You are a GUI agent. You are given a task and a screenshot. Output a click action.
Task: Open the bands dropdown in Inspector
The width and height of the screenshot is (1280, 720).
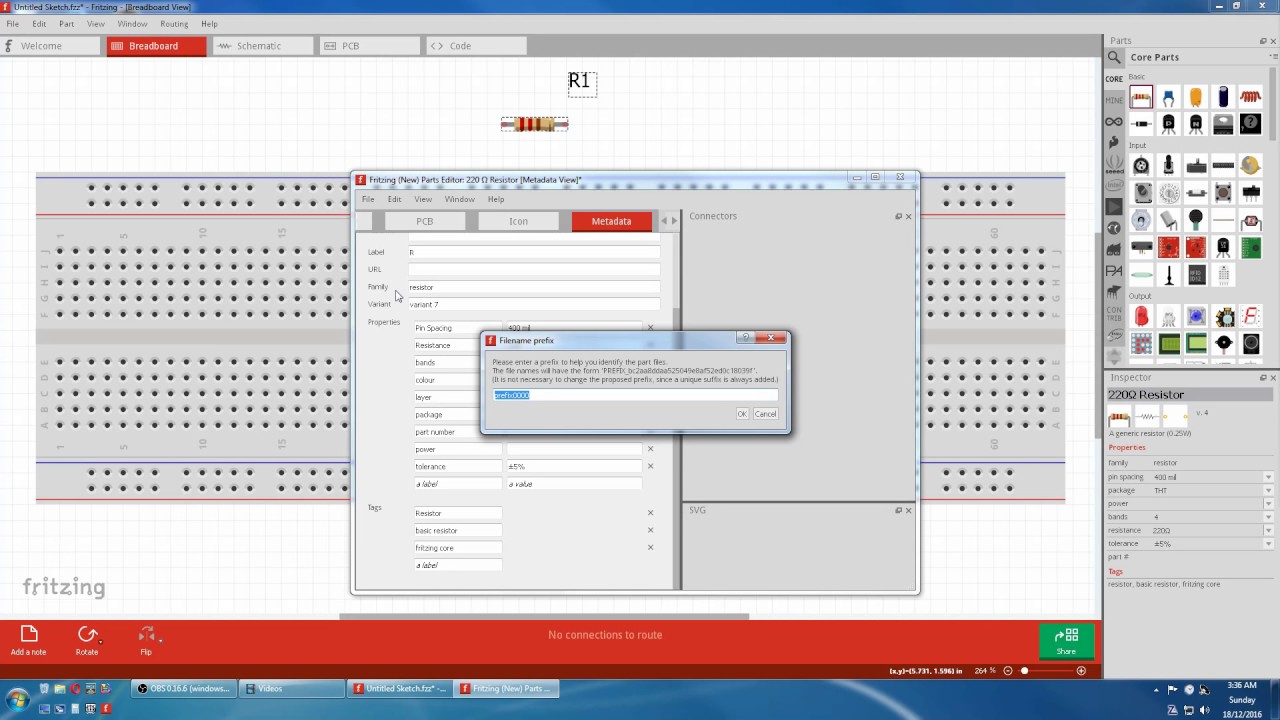pos(1268,517)
